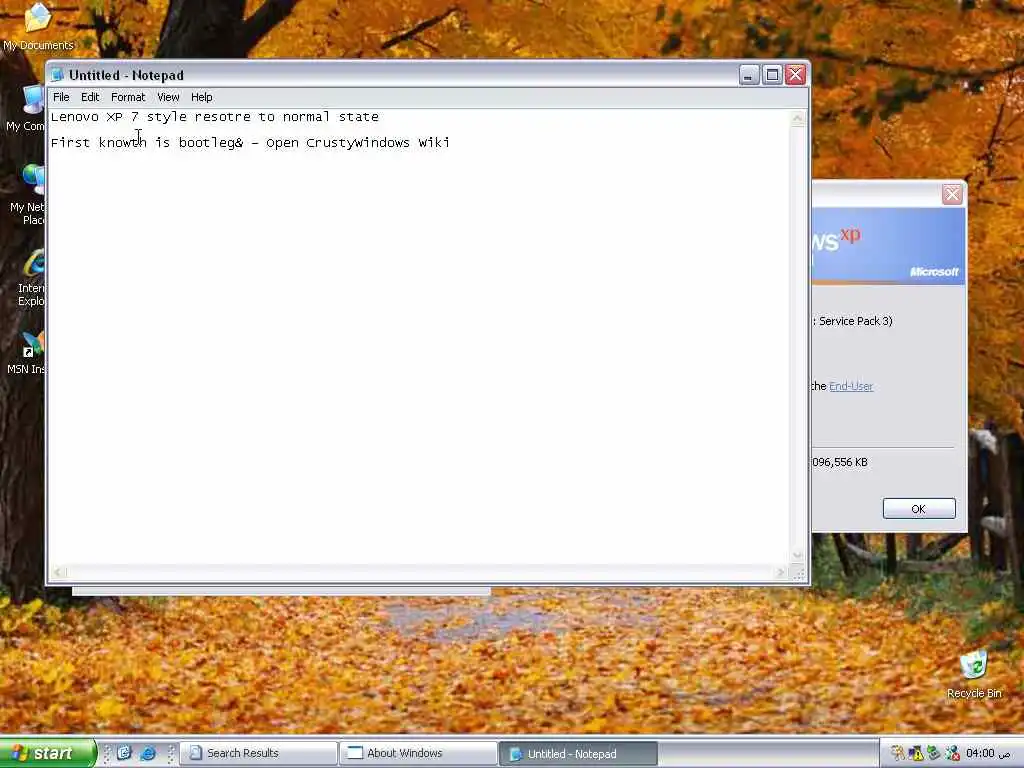Close the About Windows dialog
1024x768 pixels.
coord(952,195)
